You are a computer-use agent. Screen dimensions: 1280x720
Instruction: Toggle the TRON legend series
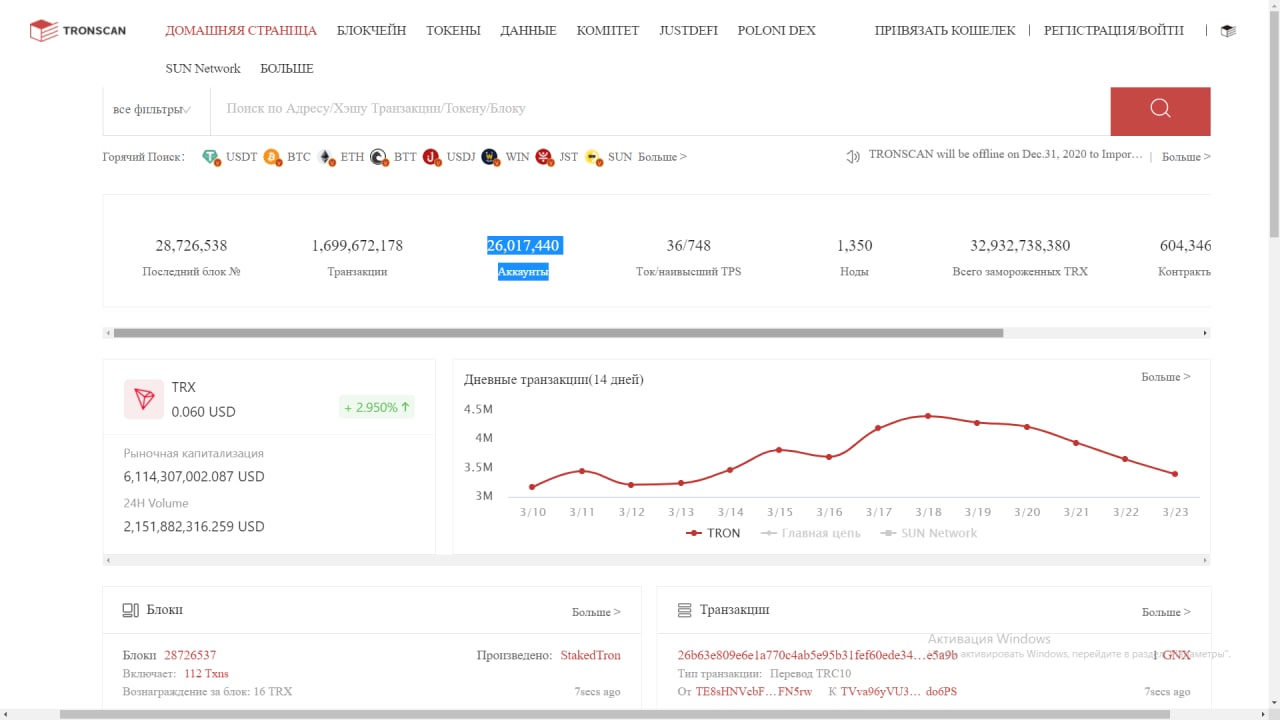pyautogui.click(x=713, y=533)
